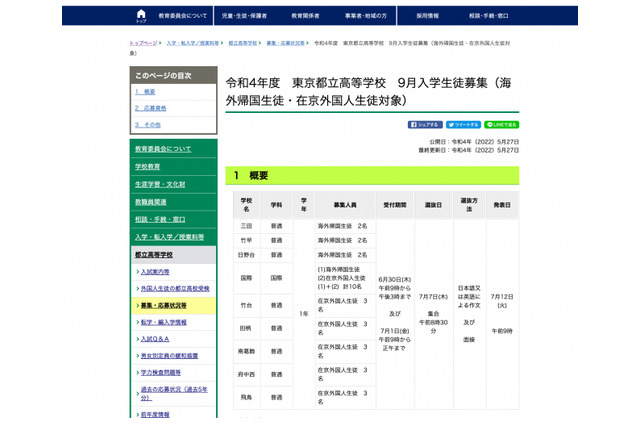This screenshot has height=426, width=640.
Task: Follow the 募集・応募状況等 breadcrumb link
Action: [285, 43]
